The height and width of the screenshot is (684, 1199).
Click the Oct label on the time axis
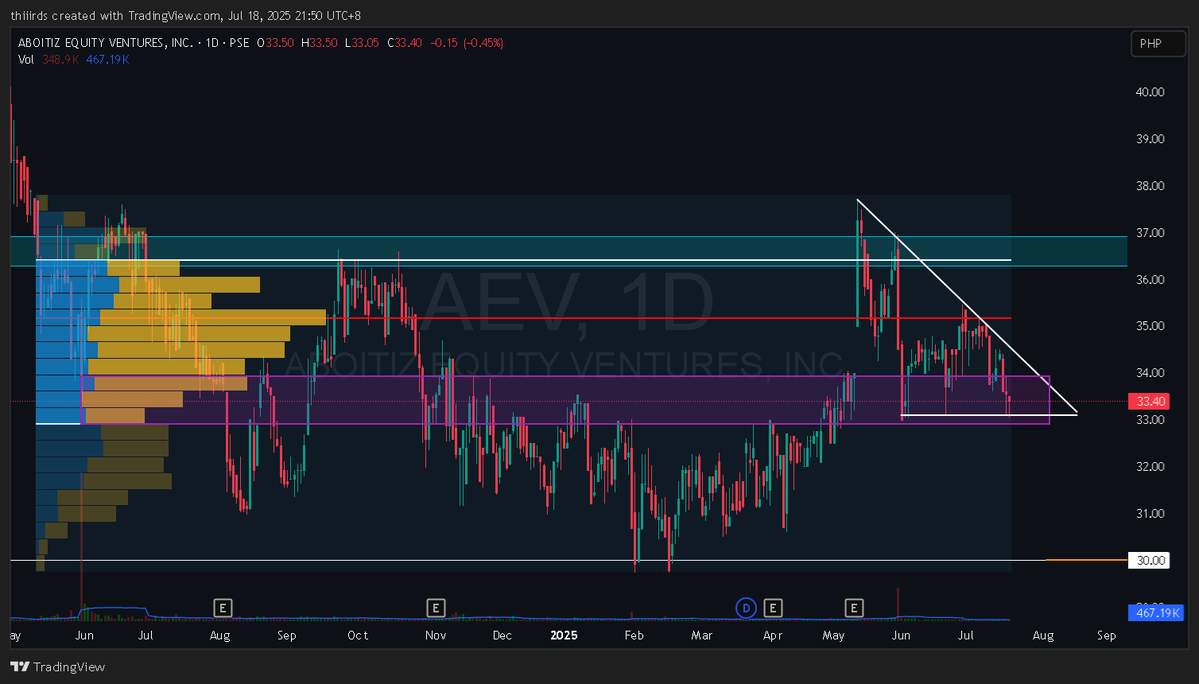pyautogui.click(x=358, y=635)
